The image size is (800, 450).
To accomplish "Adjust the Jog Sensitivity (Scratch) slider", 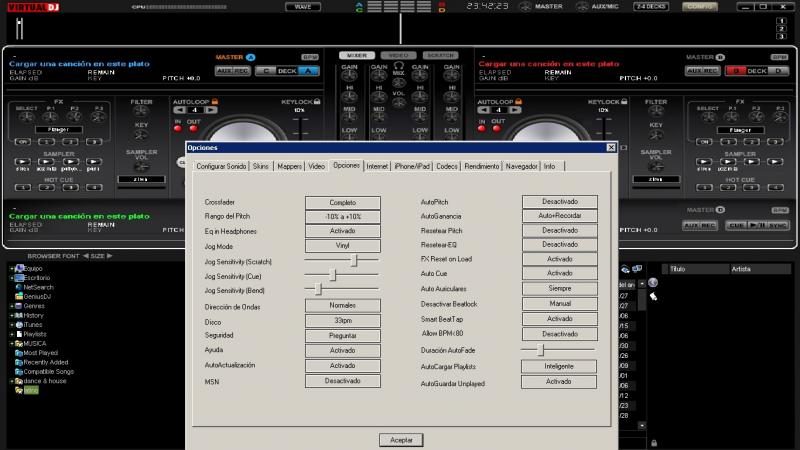I will click(x=354, y=260).
